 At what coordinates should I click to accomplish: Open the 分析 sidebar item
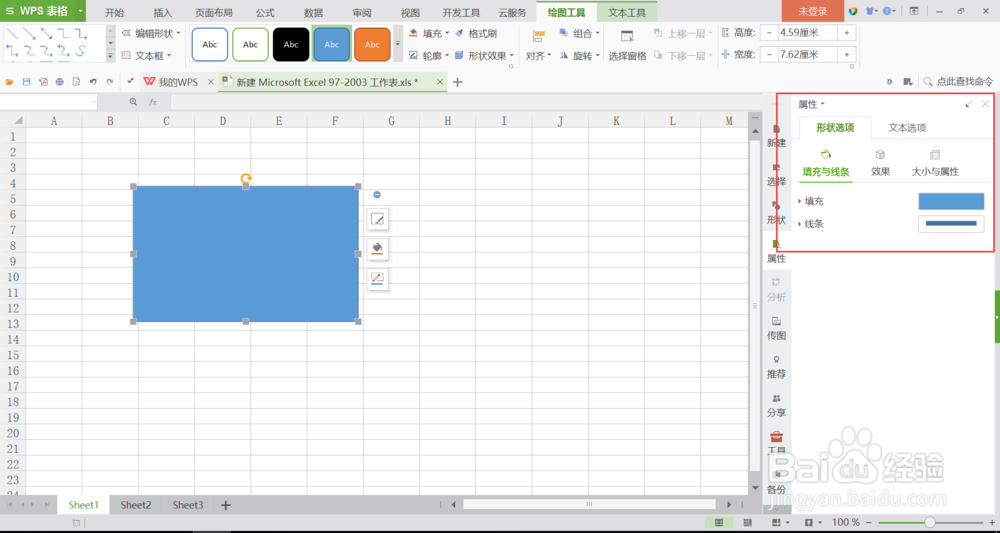(776, 290)
